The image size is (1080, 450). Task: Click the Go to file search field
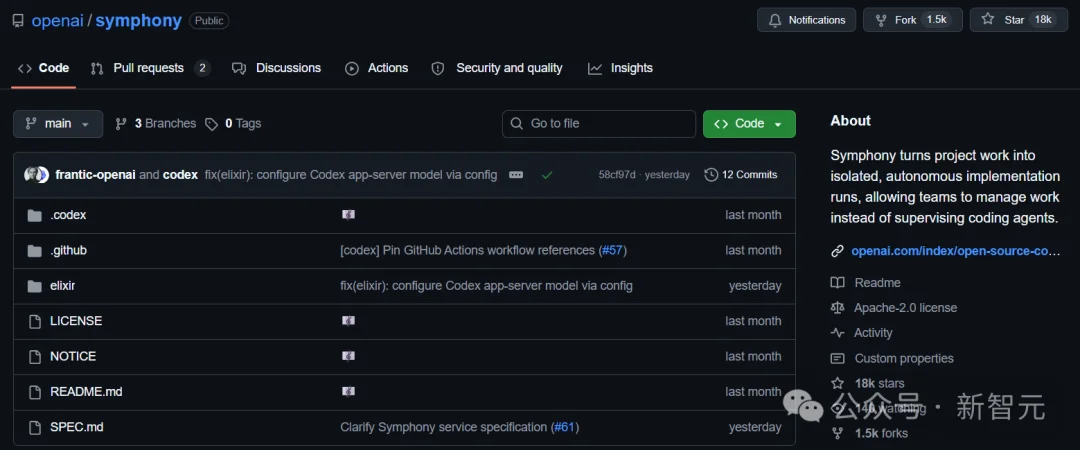pos(599,124)
